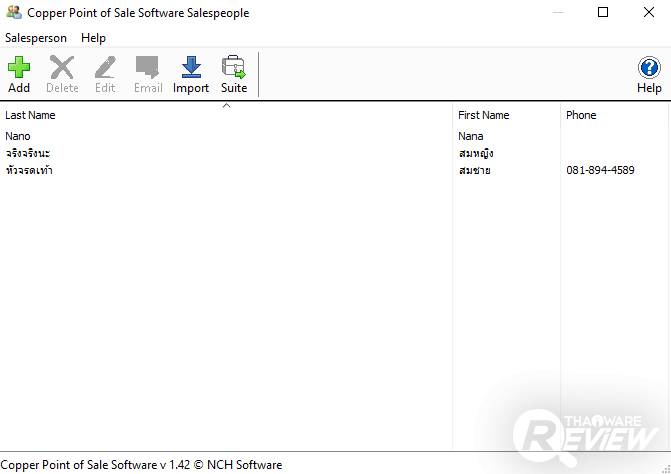
Task: Click first name สมหญิง cell
Action: point(476,153)
